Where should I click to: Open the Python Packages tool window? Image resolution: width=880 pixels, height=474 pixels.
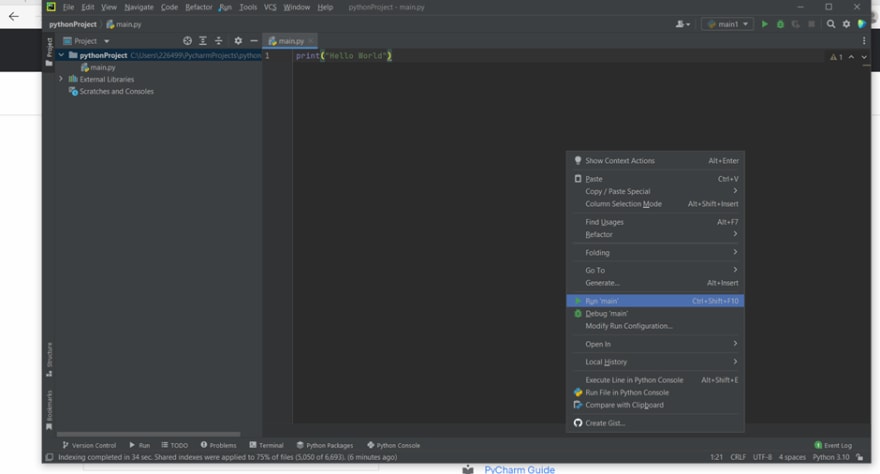325,445
